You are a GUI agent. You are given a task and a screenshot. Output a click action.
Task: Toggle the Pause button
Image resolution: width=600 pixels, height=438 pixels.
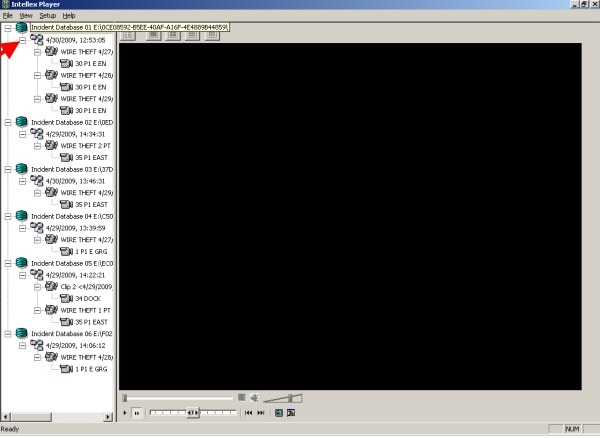[137, 413]
